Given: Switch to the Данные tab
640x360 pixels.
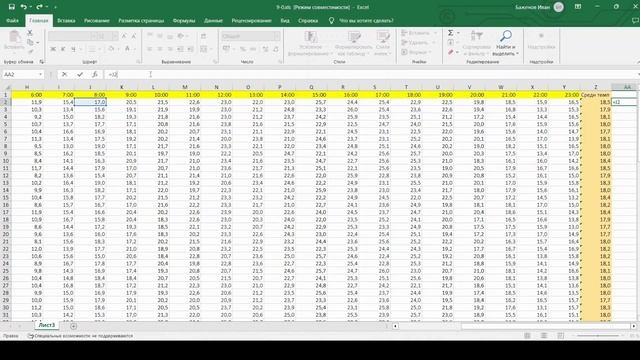Looking at the screenshot, I should pyautogui.click(x=213, y=20).
